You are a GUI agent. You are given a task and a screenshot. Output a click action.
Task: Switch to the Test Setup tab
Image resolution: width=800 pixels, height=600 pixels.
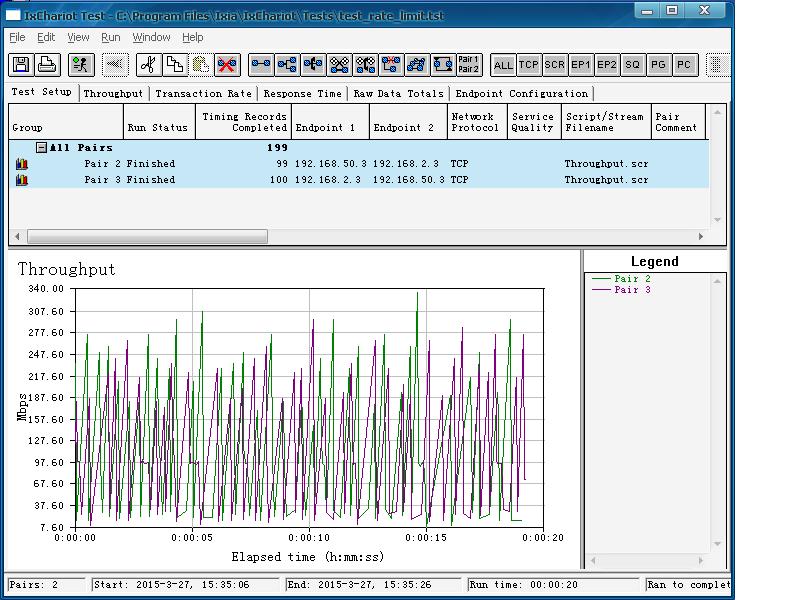click(x=41, y=92)
